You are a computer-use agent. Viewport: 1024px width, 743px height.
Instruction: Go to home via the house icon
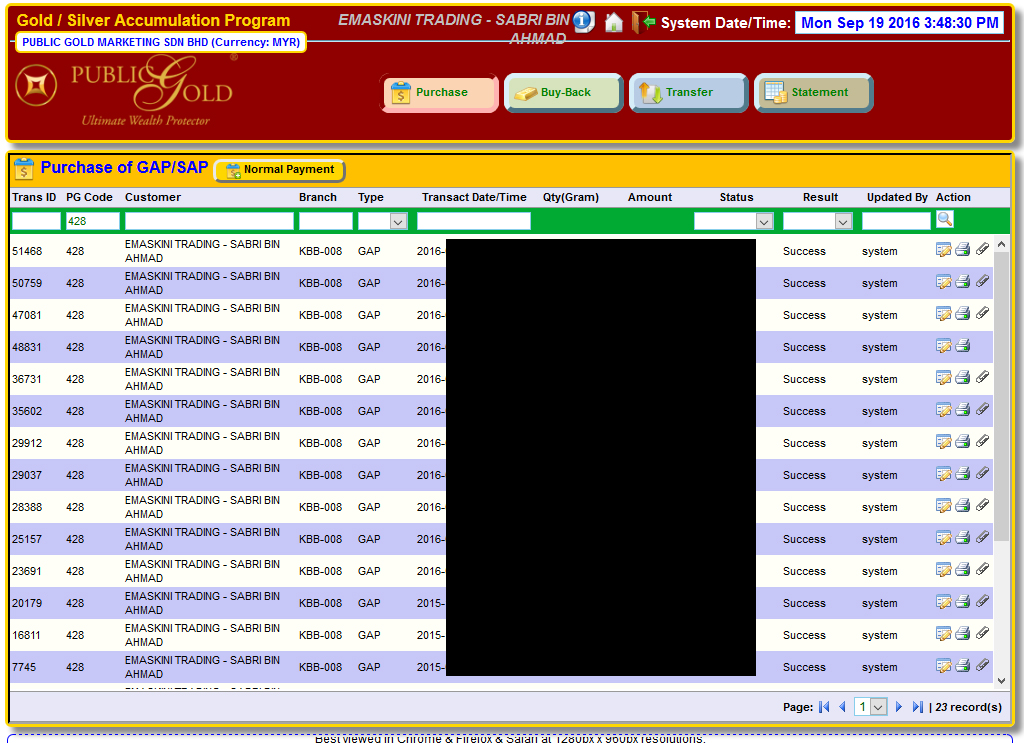[x=613, y=22]
